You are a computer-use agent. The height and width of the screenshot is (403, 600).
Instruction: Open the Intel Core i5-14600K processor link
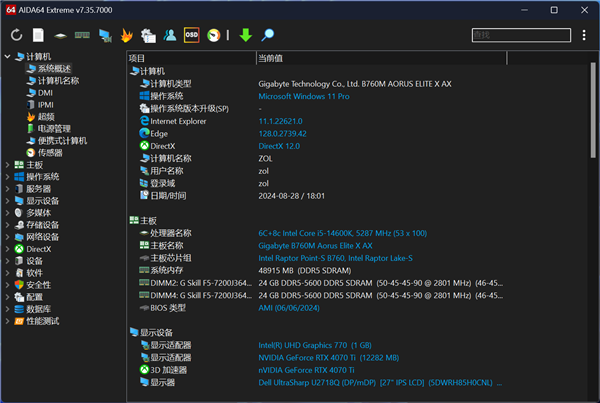[342, 233]
